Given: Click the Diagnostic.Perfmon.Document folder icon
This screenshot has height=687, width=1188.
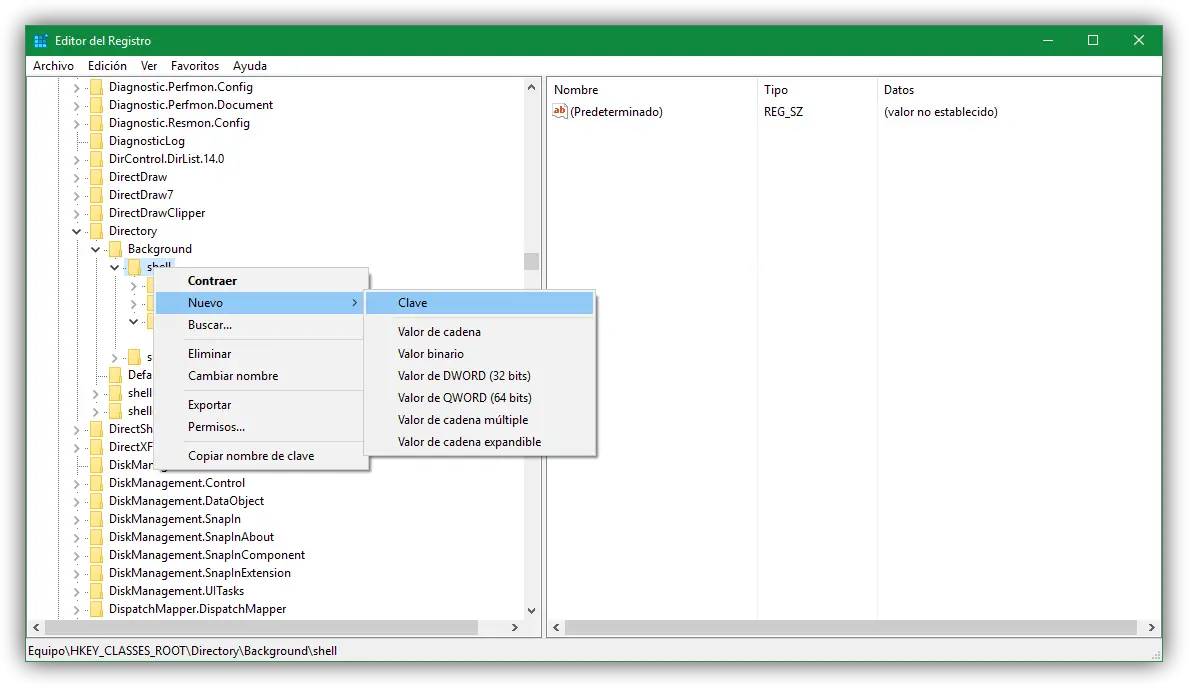Looking at the screenshot, I should [x=96, y=105].
